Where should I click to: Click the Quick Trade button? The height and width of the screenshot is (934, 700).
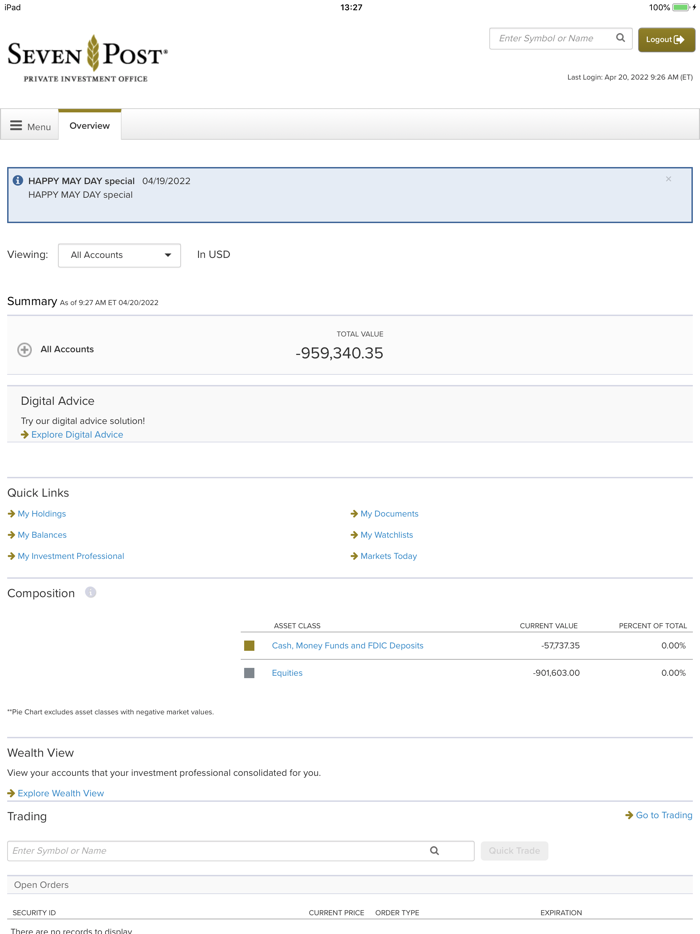(x=514, y=850)
